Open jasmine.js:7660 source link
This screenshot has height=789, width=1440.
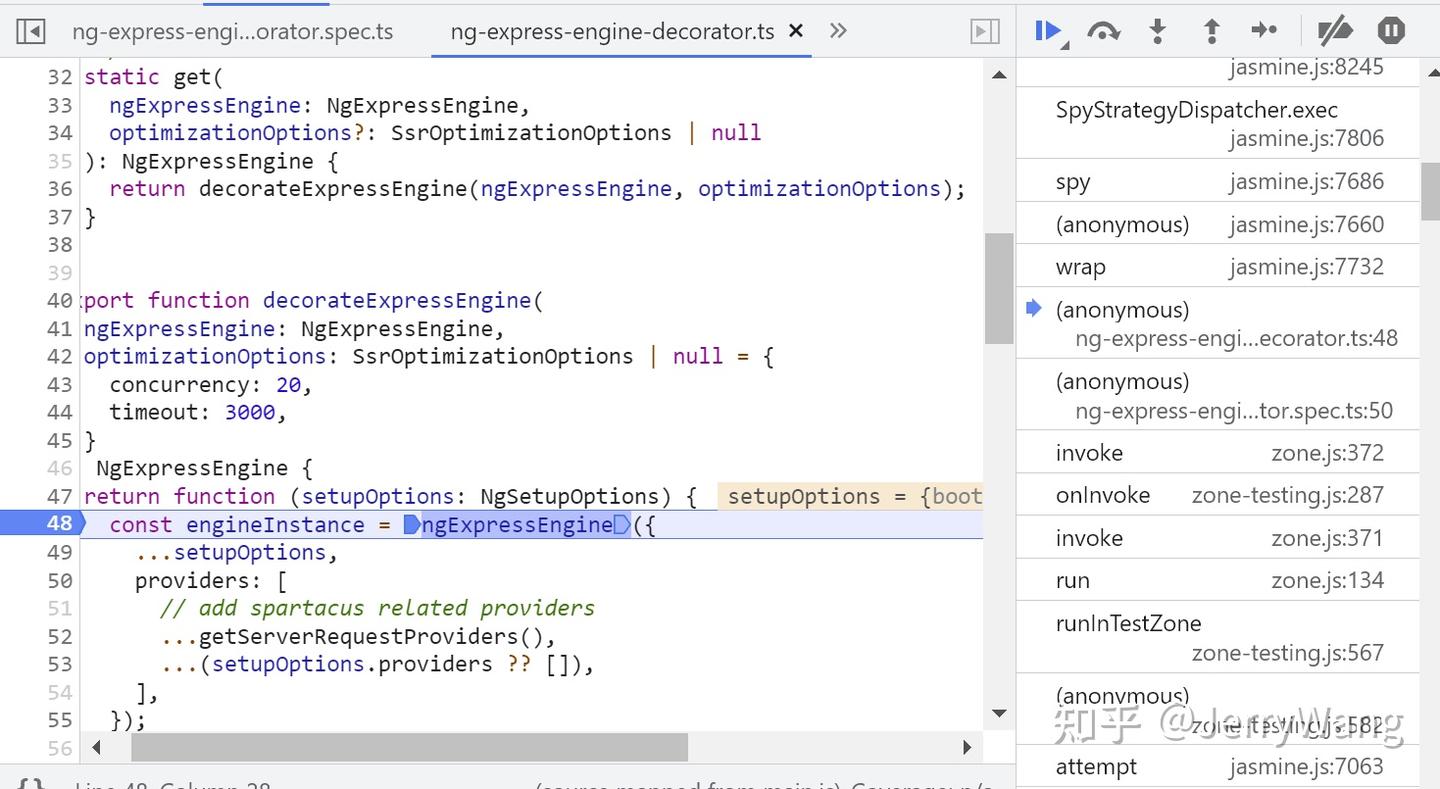(x=1307, y=224)
